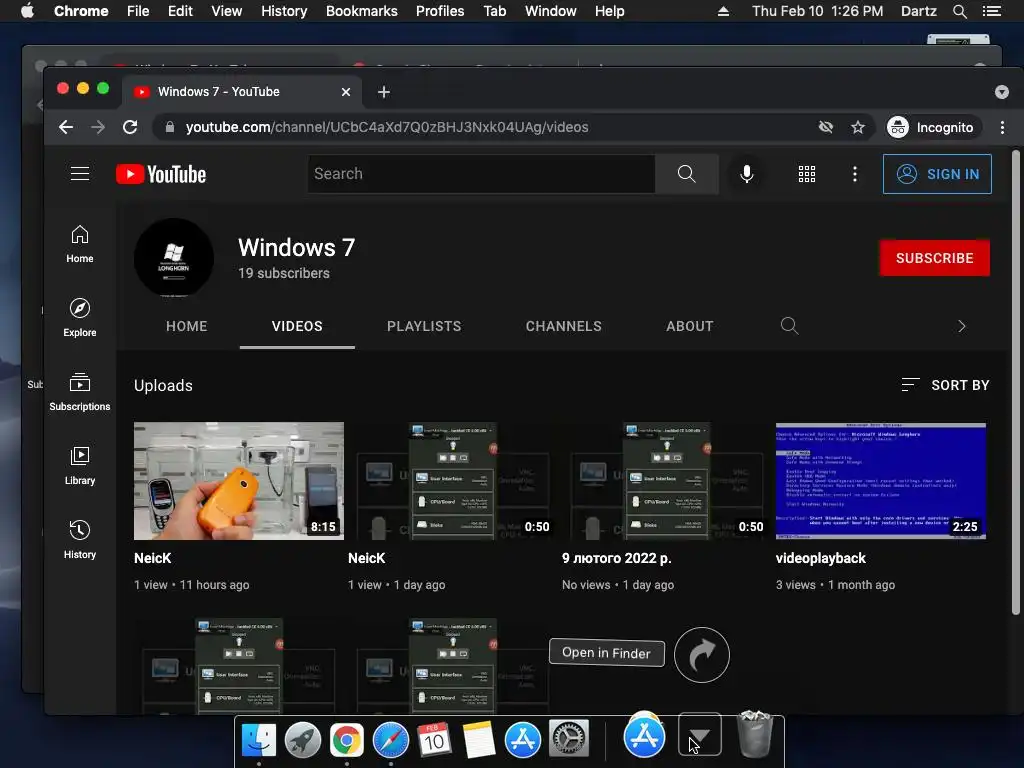Image resolution: width=1024 pixels, height=768 pixels.
Task: Open the YouTube hamburger guide menu
Action: (x=80, y=174)
